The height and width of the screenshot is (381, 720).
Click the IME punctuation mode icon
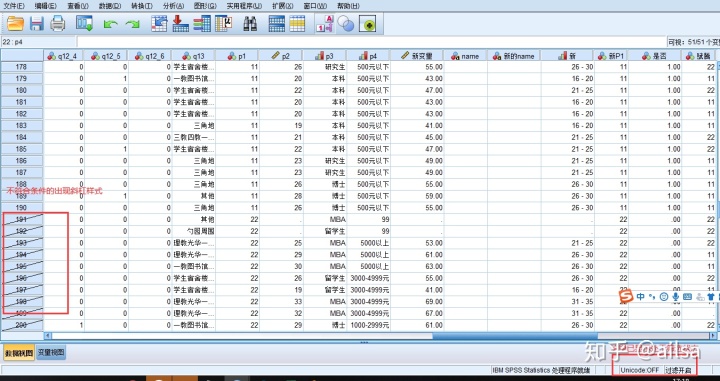pos(652,297)
